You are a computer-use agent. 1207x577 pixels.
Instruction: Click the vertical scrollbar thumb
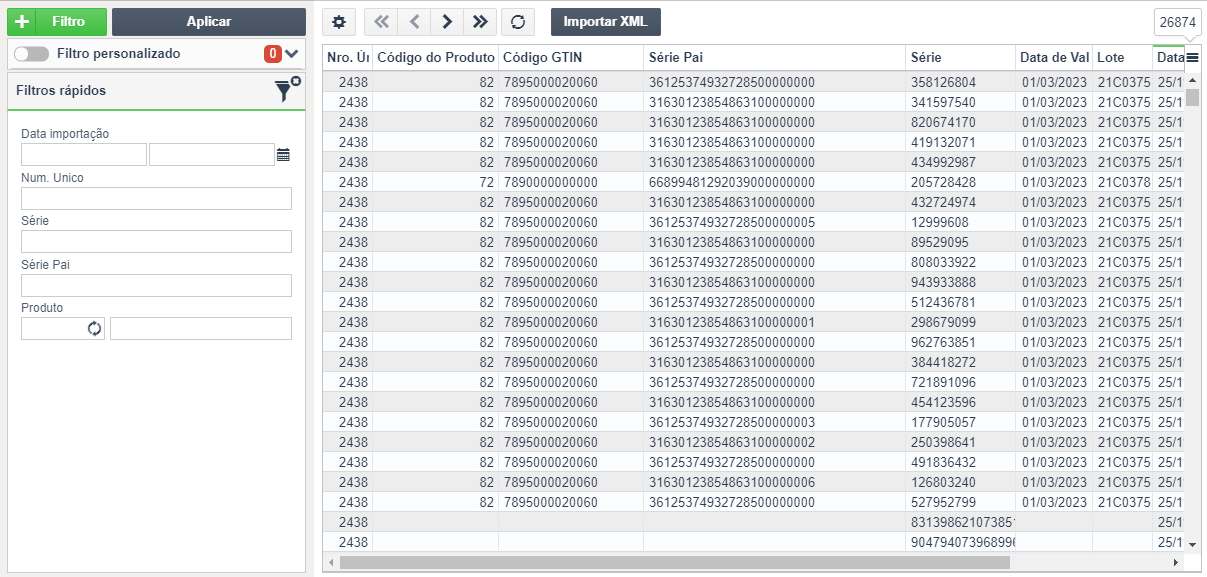(x=1192, y=97)
